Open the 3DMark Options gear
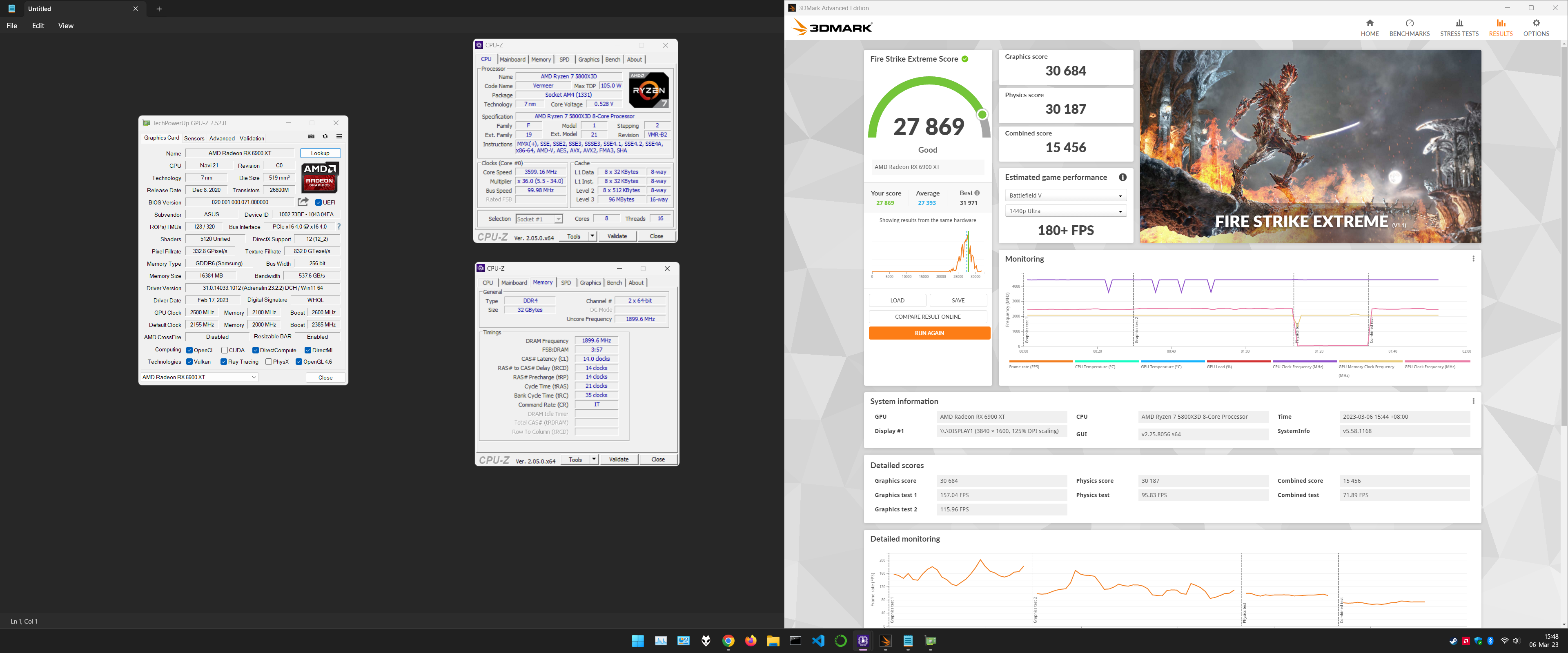This screenshot has height=653, width=1568. [1536, 27]
